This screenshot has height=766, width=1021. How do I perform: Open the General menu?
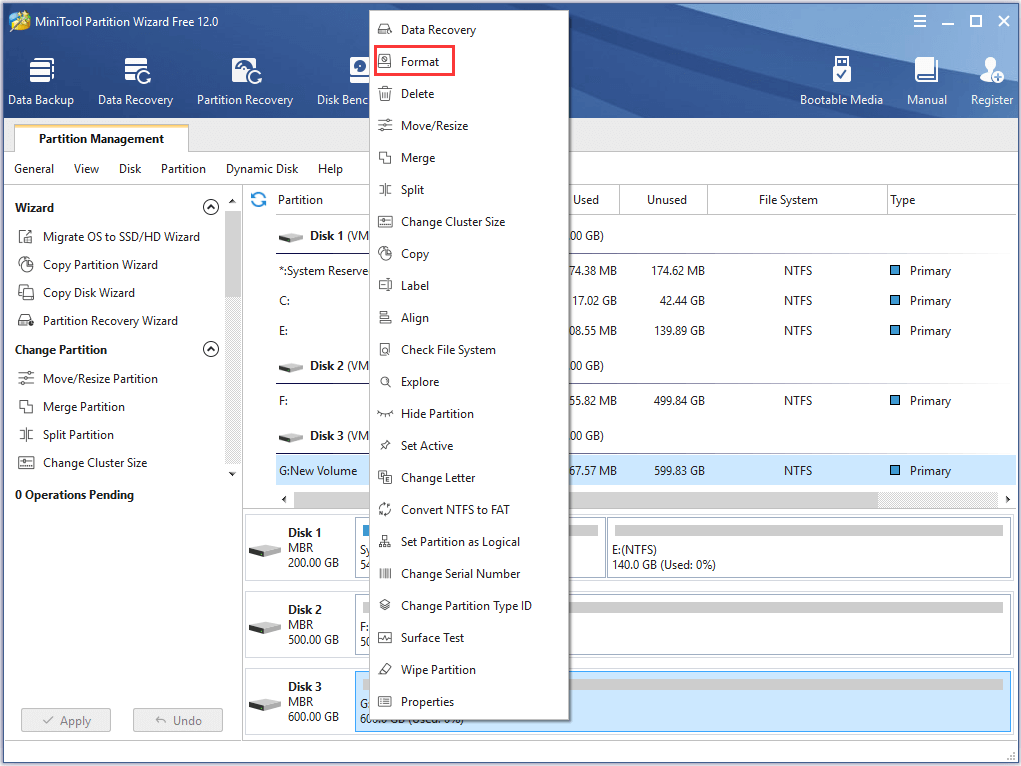tap(34, 169)
